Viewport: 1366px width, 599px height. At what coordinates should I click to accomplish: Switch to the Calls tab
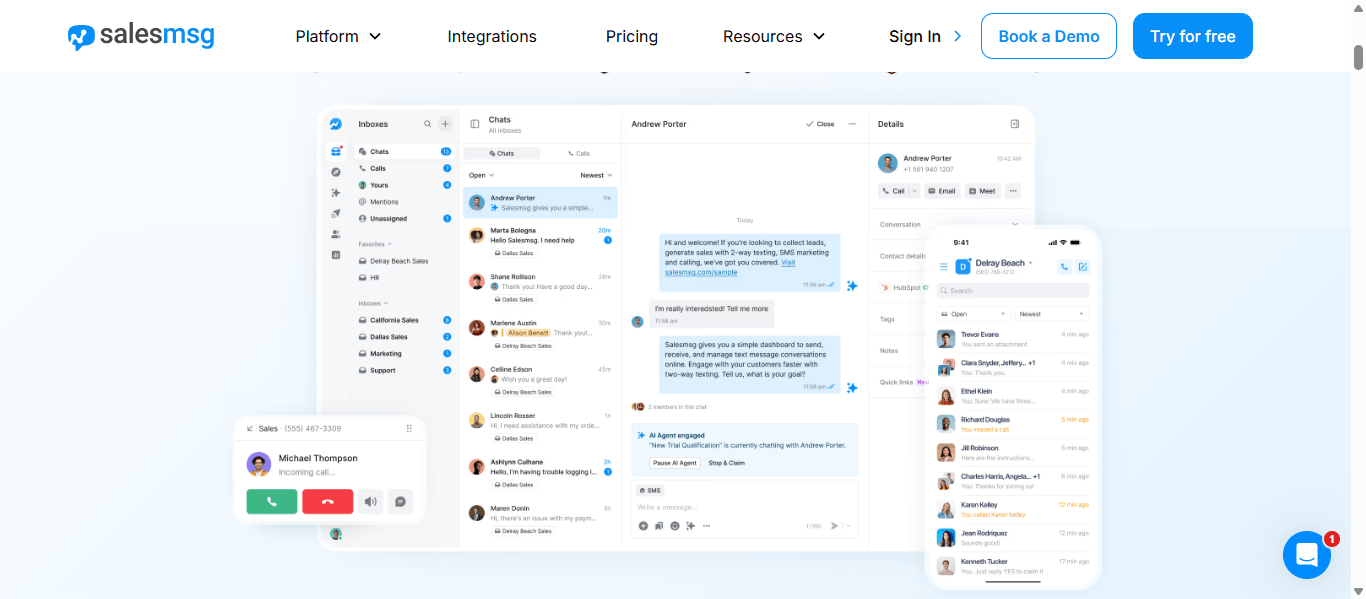point(579,153)
